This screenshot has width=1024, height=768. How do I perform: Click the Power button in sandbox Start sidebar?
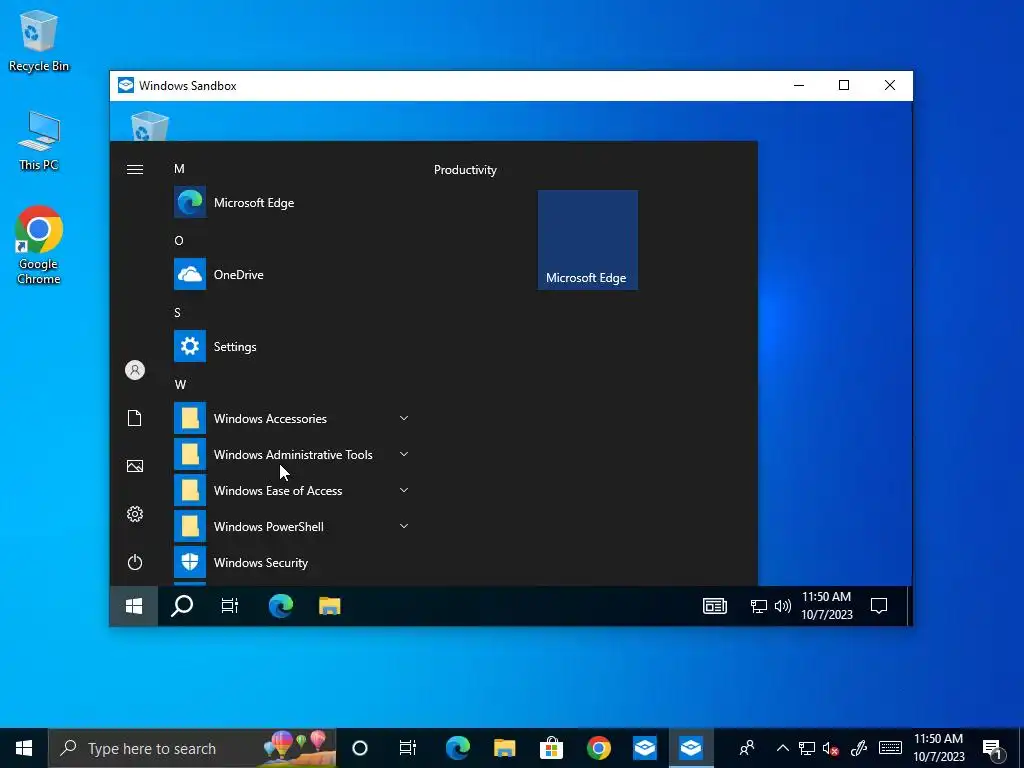135,562
